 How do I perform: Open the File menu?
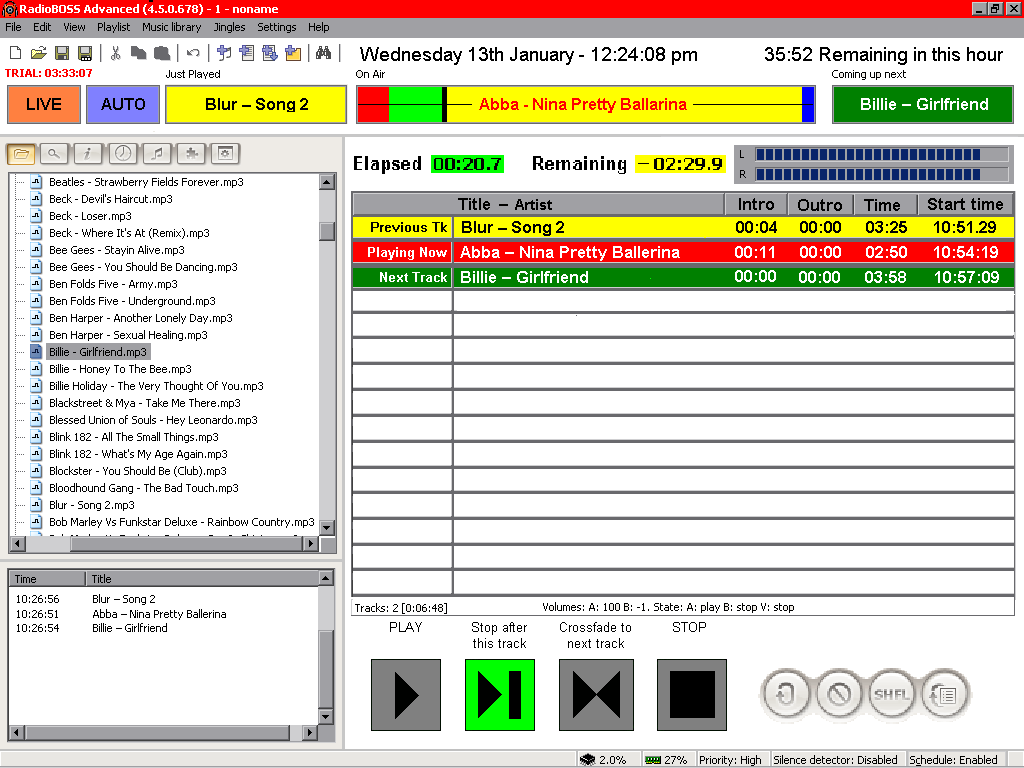point(13,27)
